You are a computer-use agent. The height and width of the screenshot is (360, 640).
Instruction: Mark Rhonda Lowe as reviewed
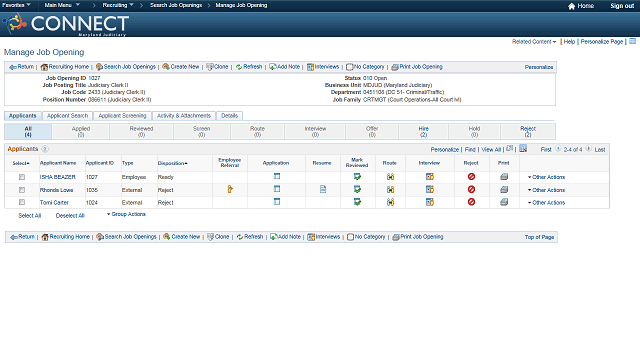[357, 189]
